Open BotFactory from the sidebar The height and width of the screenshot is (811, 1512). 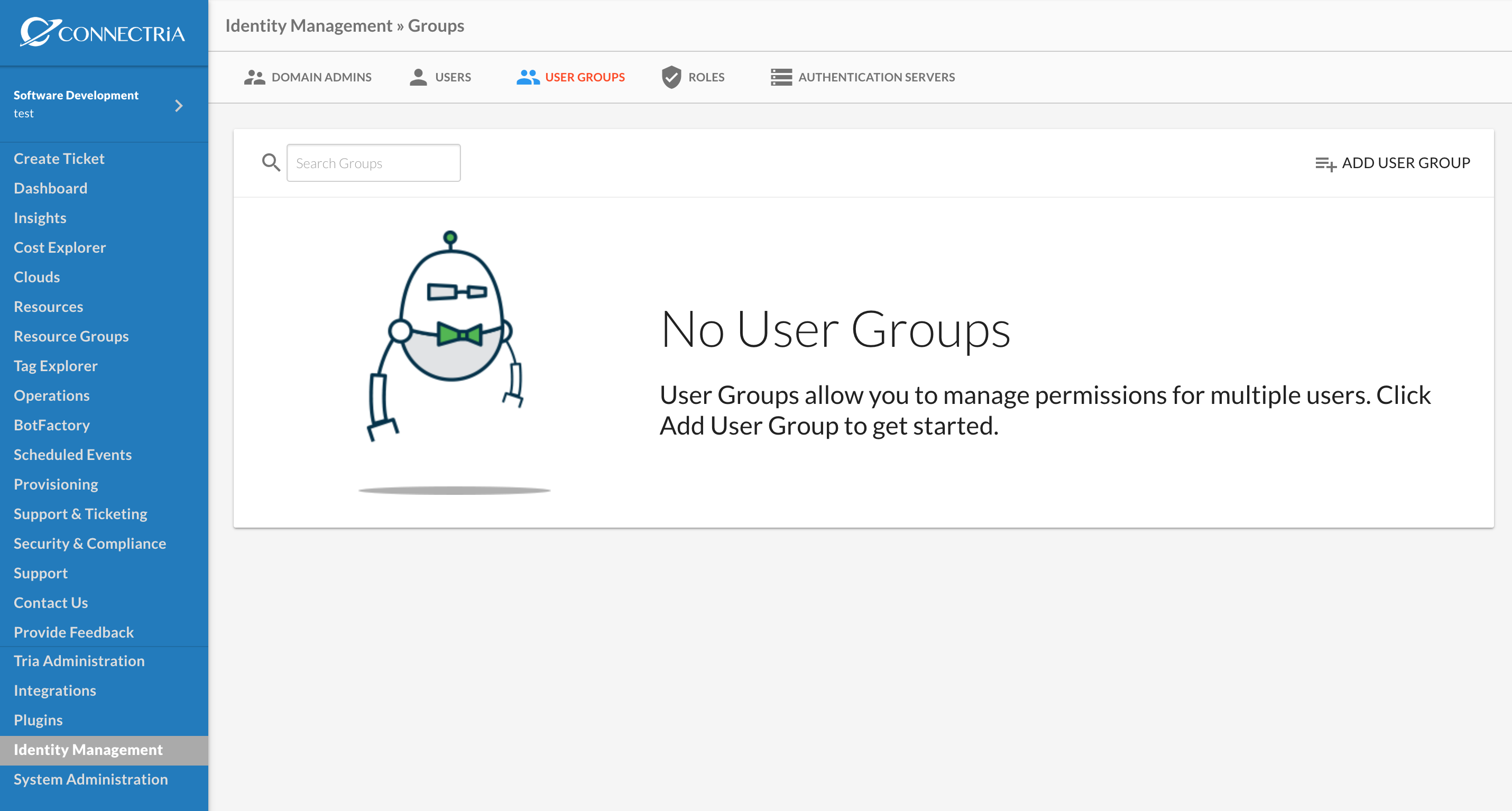52,425
